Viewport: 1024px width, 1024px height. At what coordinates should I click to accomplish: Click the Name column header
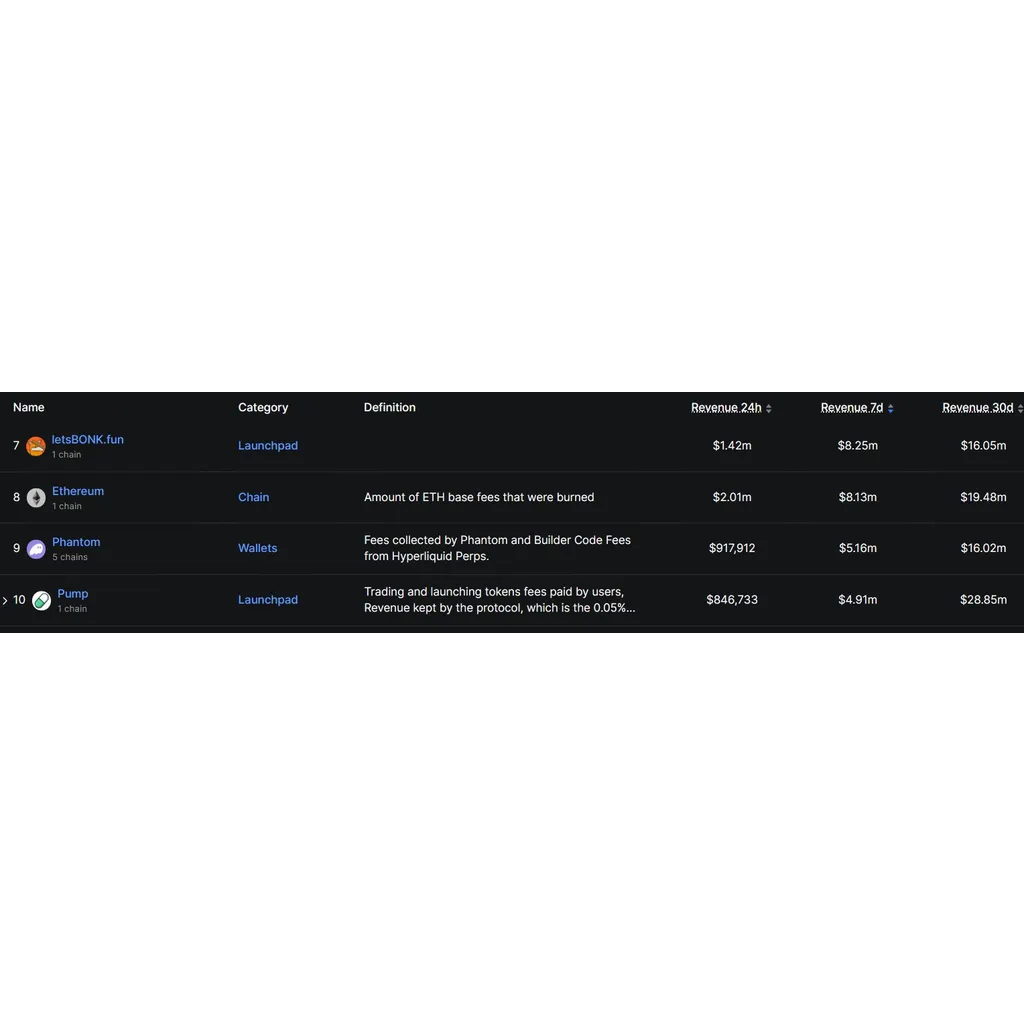(29, 408)
